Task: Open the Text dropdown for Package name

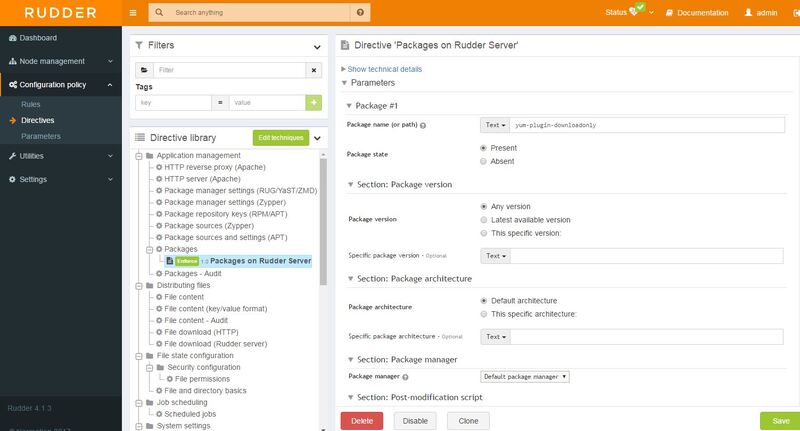Action: coord(495,125)
